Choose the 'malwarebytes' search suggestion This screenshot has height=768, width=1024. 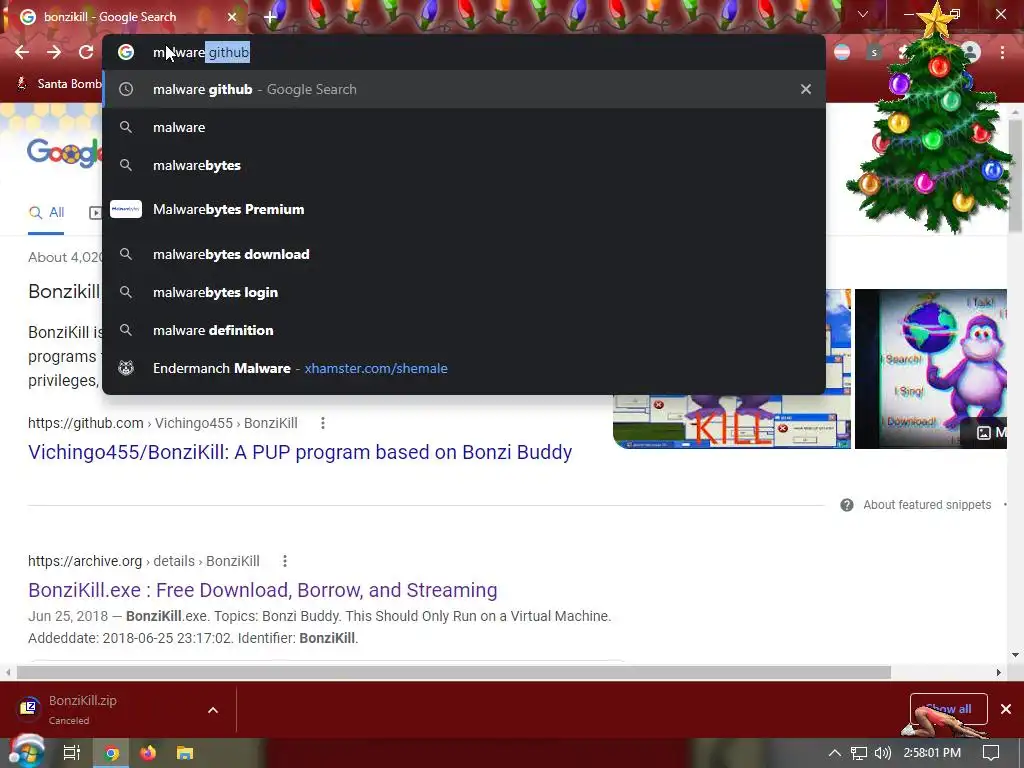[464, 165]
